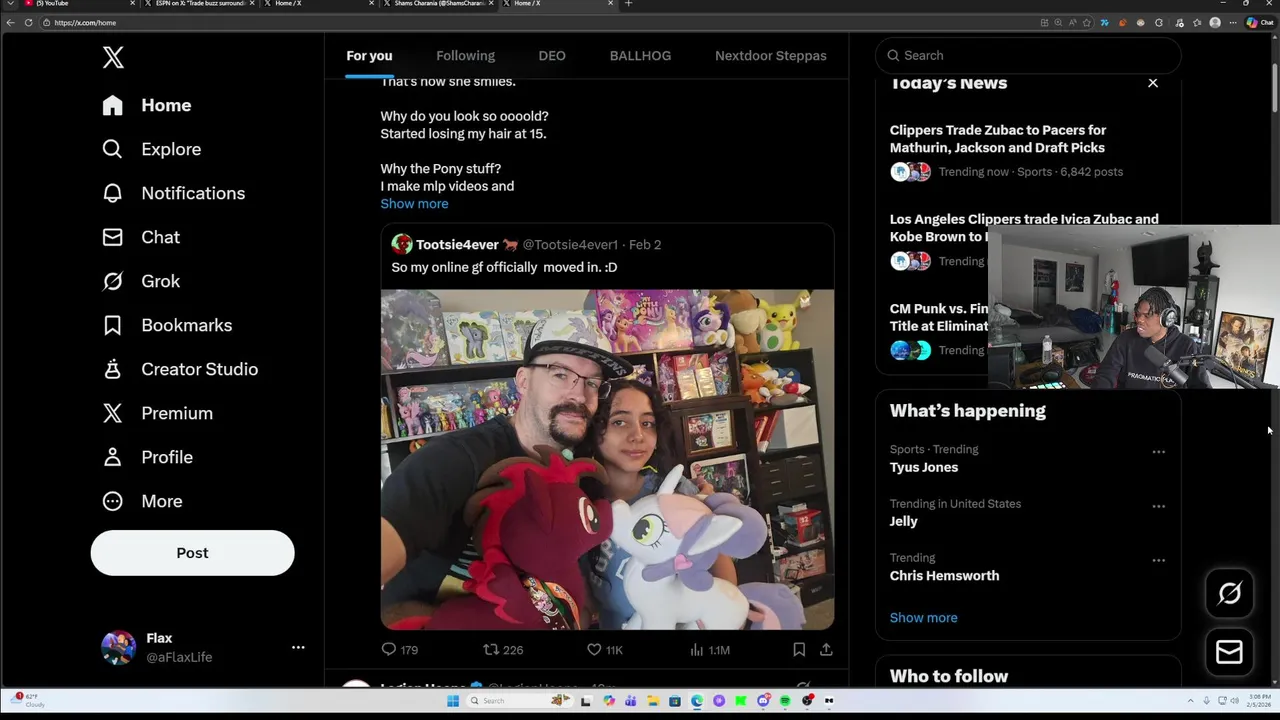Screen dimensions: 1280x720
Task: Reload the page
Action: (x=28, y=22)
